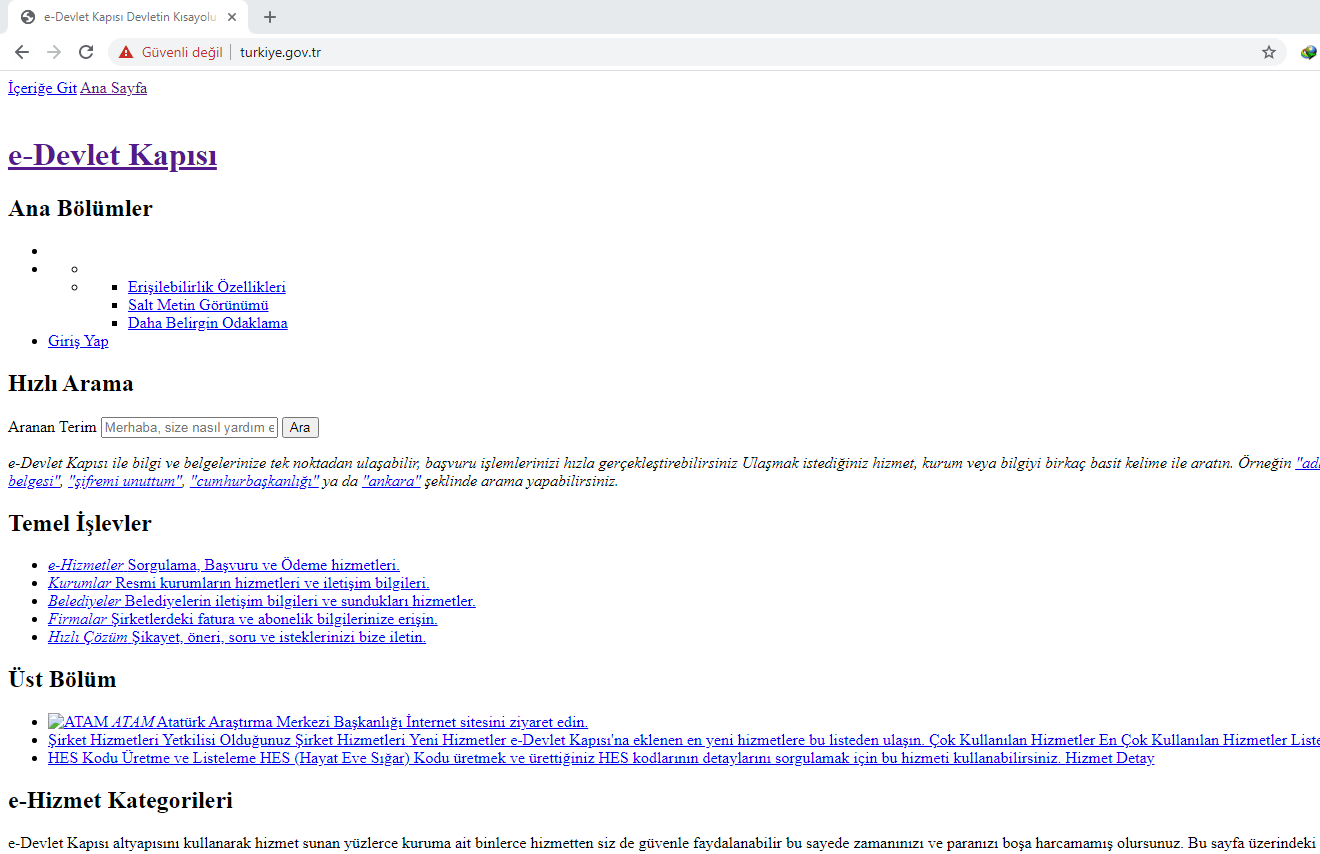
Task: Go back using the browser back arrow
Action: tap(22, 52)
